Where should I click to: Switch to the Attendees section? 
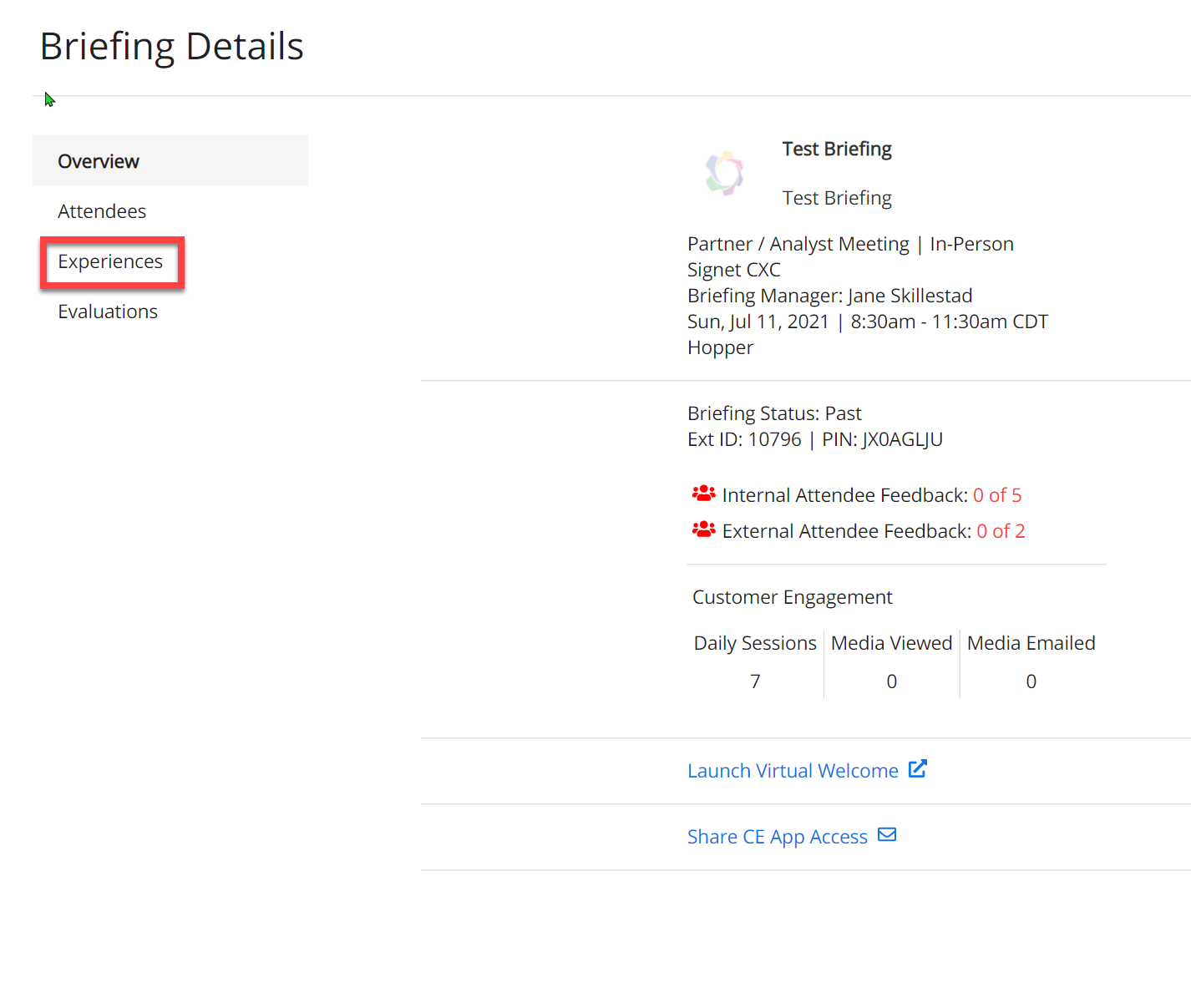tap(102, 211)
